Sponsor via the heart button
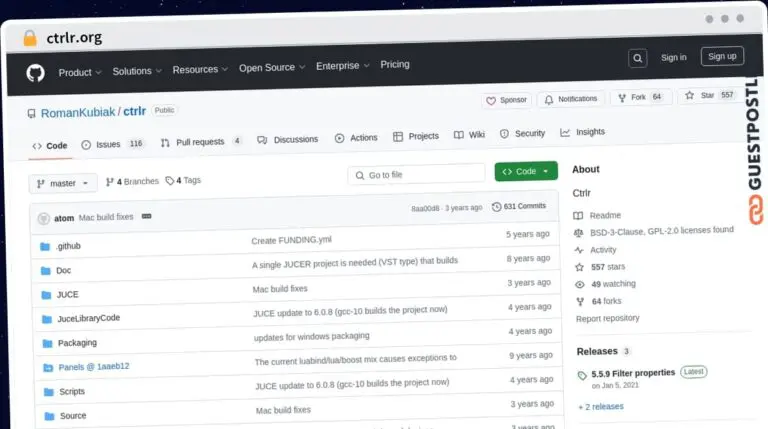Image resolution: width=768 pixels, height=429 pixels. [506, 100]
